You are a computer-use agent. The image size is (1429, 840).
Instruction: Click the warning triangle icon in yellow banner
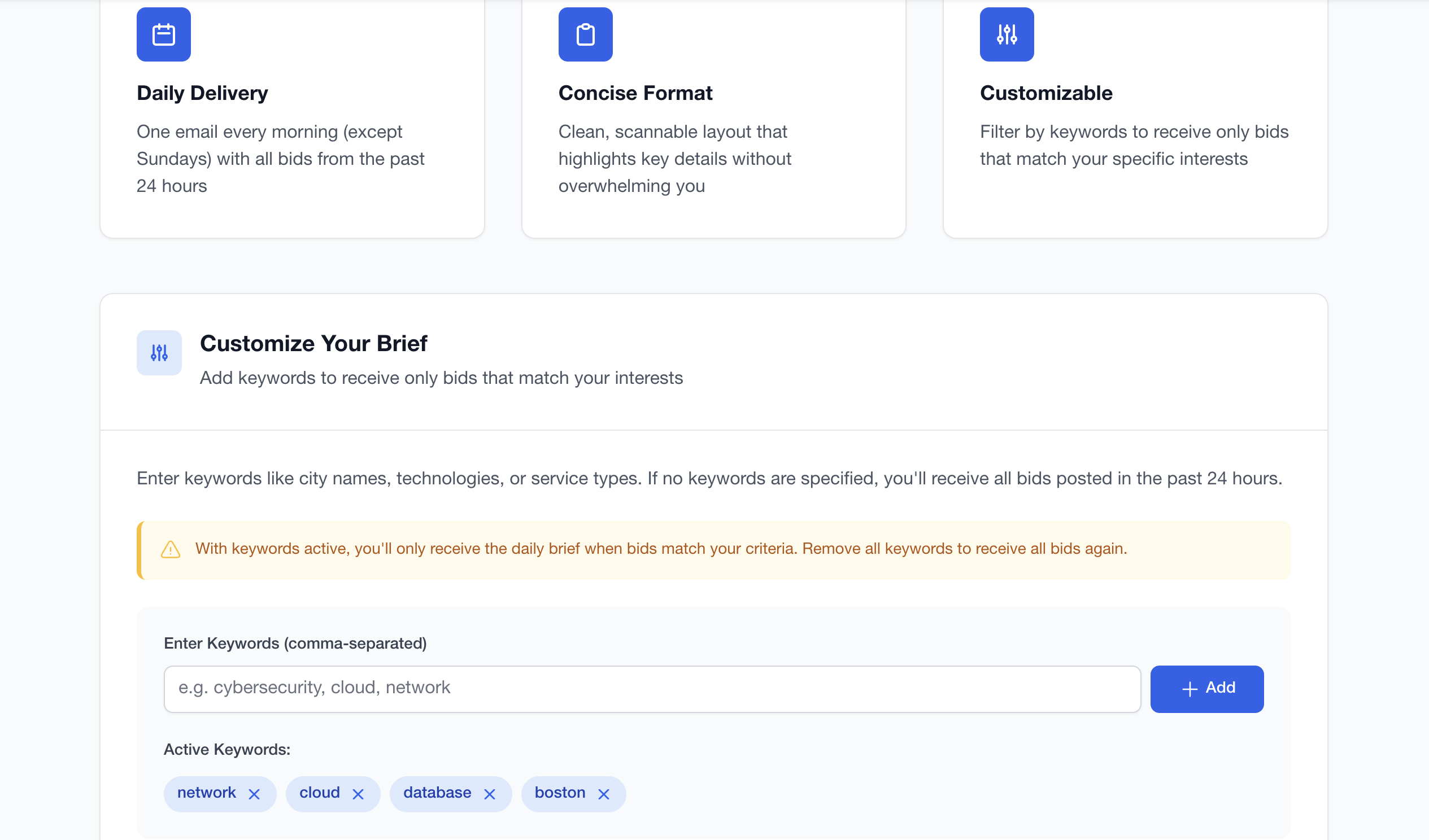pos(171,549)
